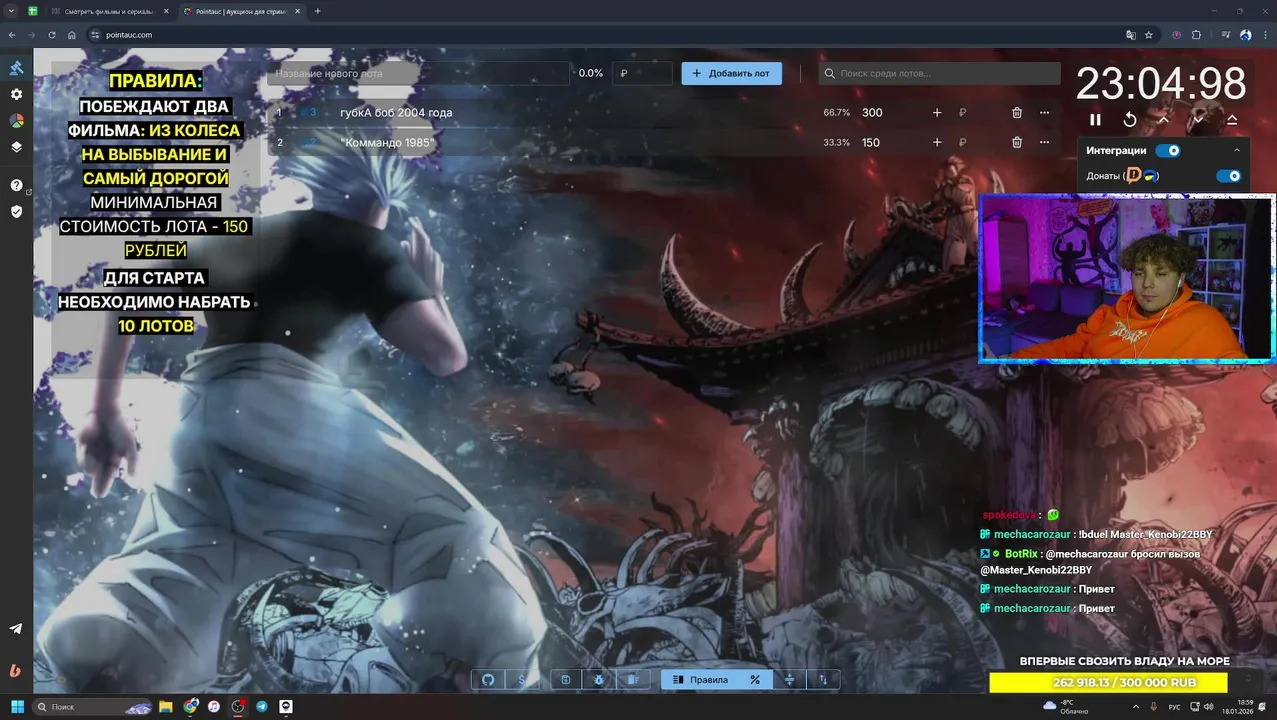
Task: Open the orange Boosty icon at sidebar bottom
Action: pyautogui.click(x=16, y=670)
